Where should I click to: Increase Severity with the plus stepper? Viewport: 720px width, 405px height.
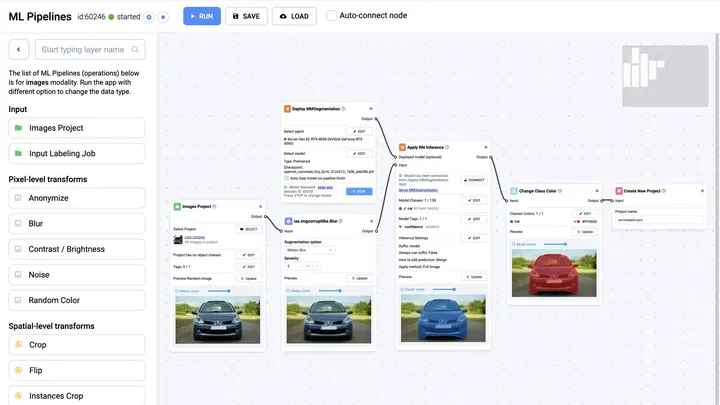pyautogui.click(x=317, y=266)
